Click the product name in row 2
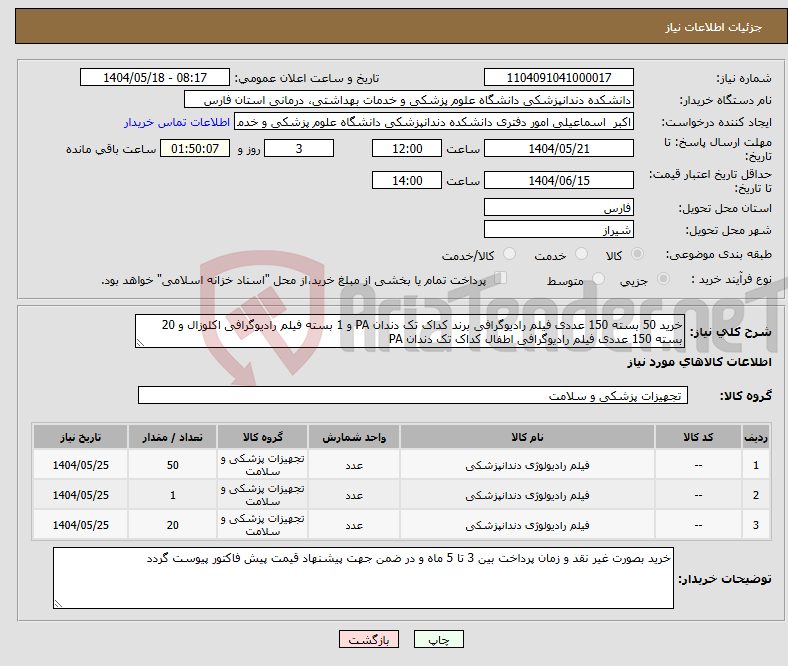Image resolution: width=788 pixels, height=666 pixels. (528, 495)
